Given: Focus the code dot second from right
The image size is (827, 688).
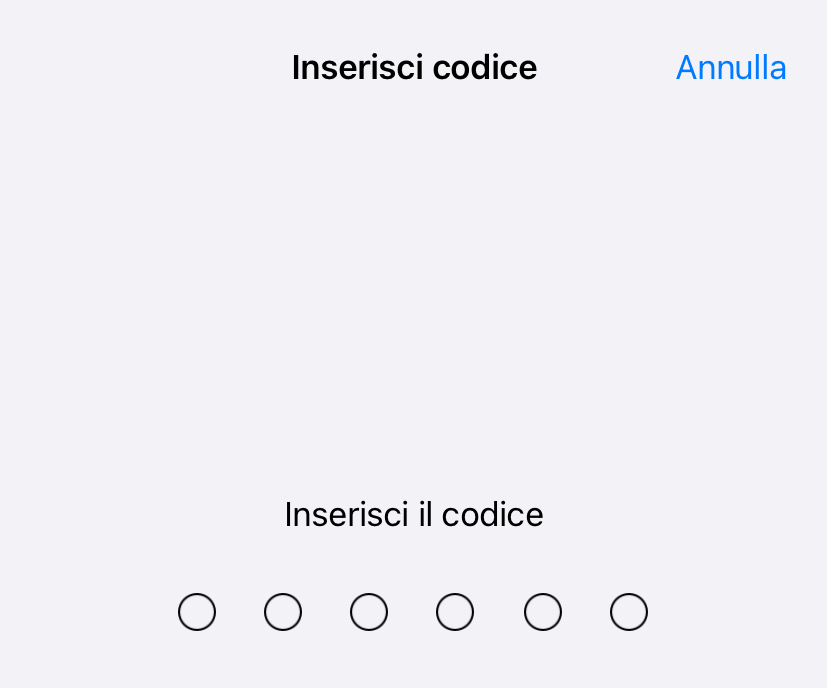Looking at the screenshot, I should click(x=543, y=612).
